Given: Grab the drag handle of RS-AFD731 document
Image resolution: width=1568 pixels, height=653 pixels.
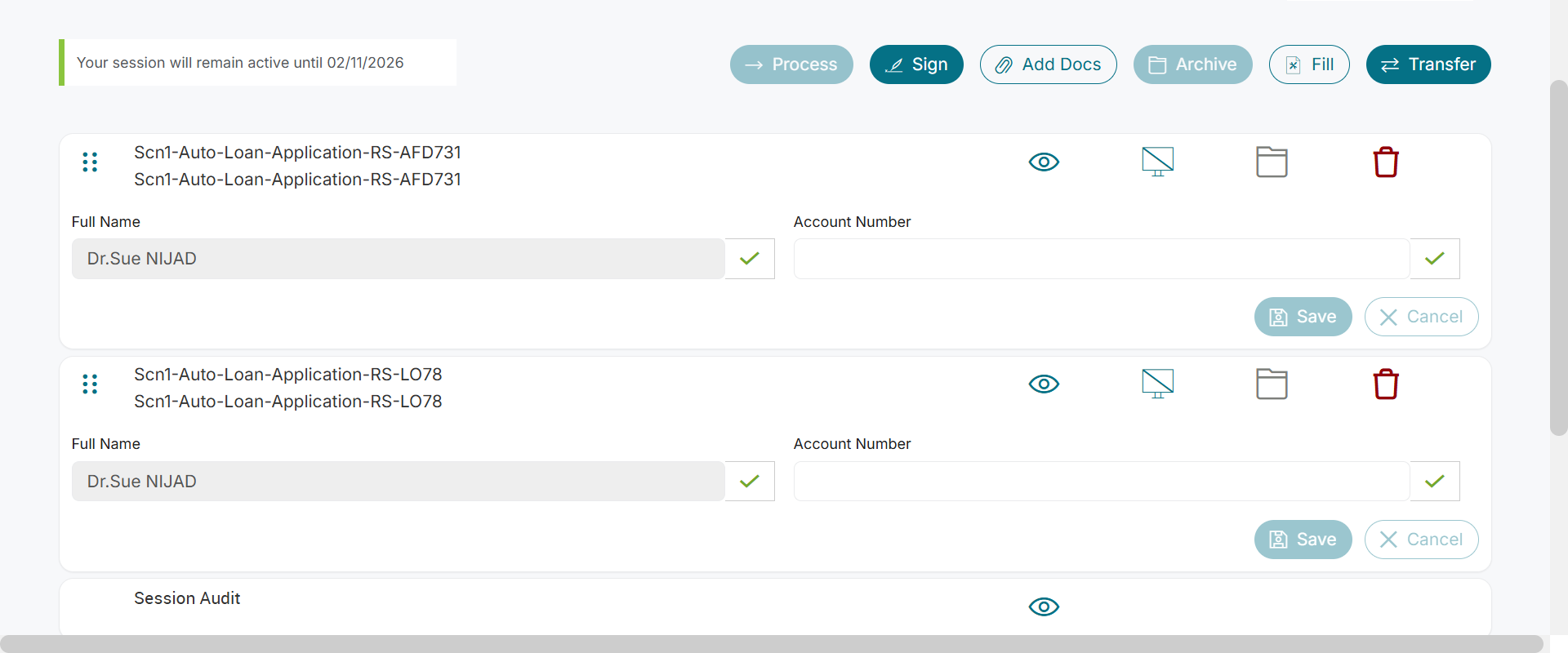Looking at the screenshot, I should click(x=90, y=162).
